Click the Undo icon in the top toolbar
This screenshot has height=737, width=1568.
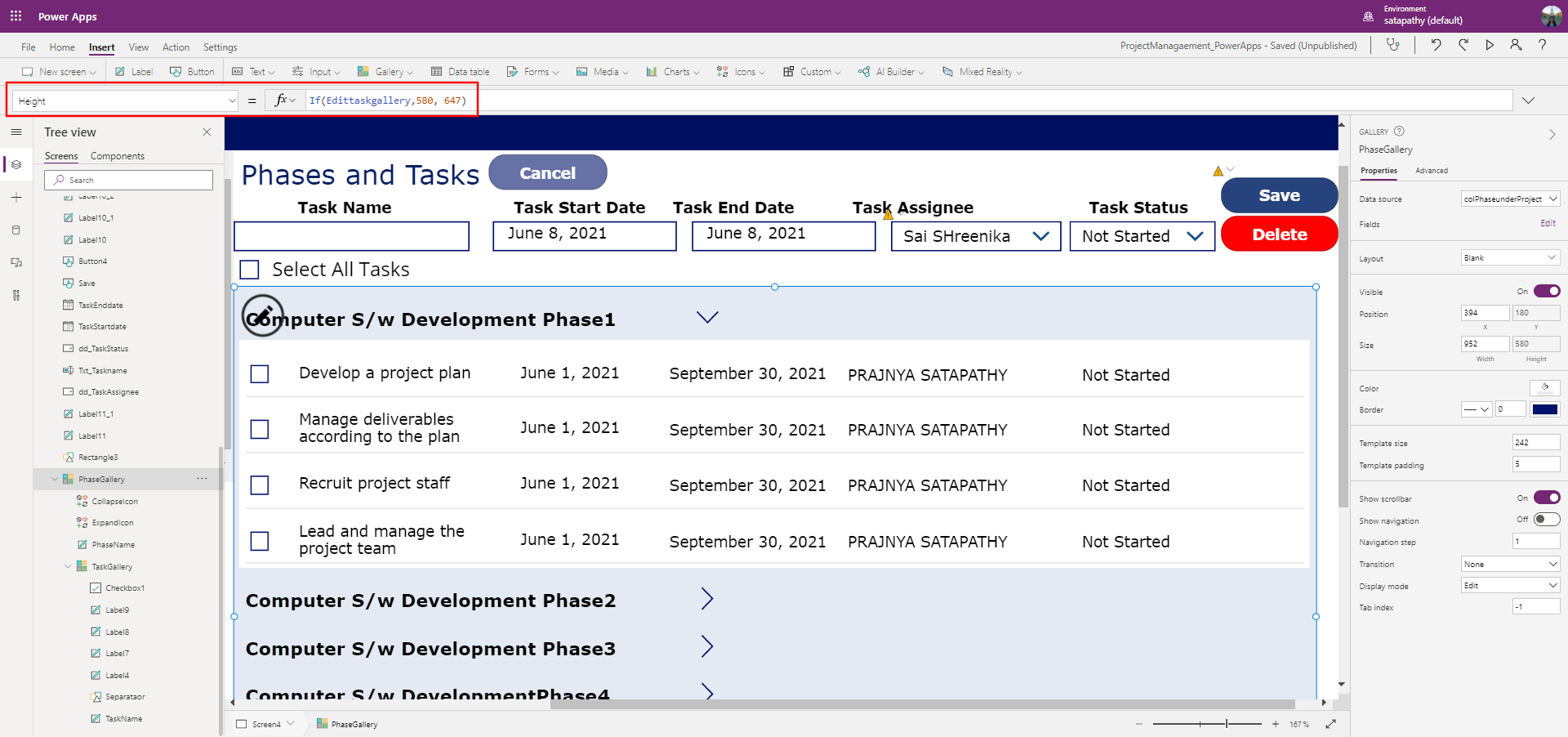(1437, 45)
